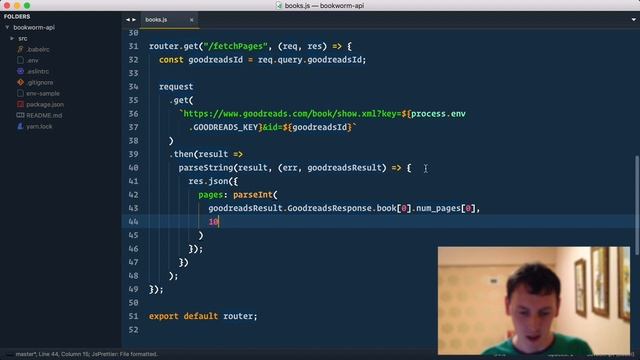This screenshot has width=640, height=360.
Task: Expand the src folder arrow
Action: click(12, 38)
